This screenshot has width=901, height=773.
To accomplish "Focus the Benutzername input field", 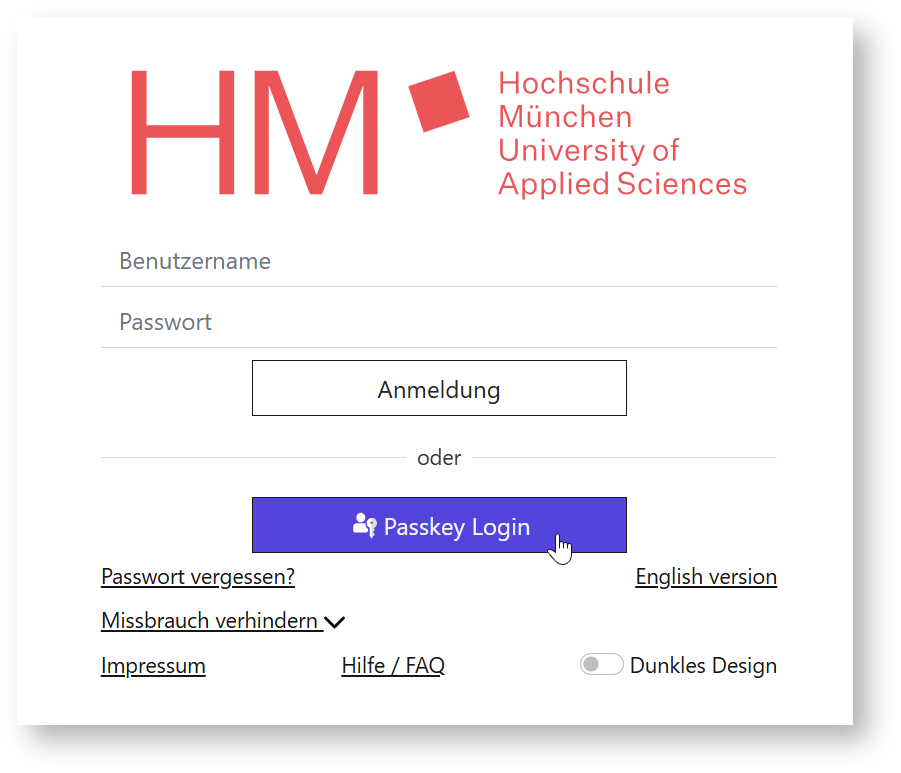I will (439, 262).
